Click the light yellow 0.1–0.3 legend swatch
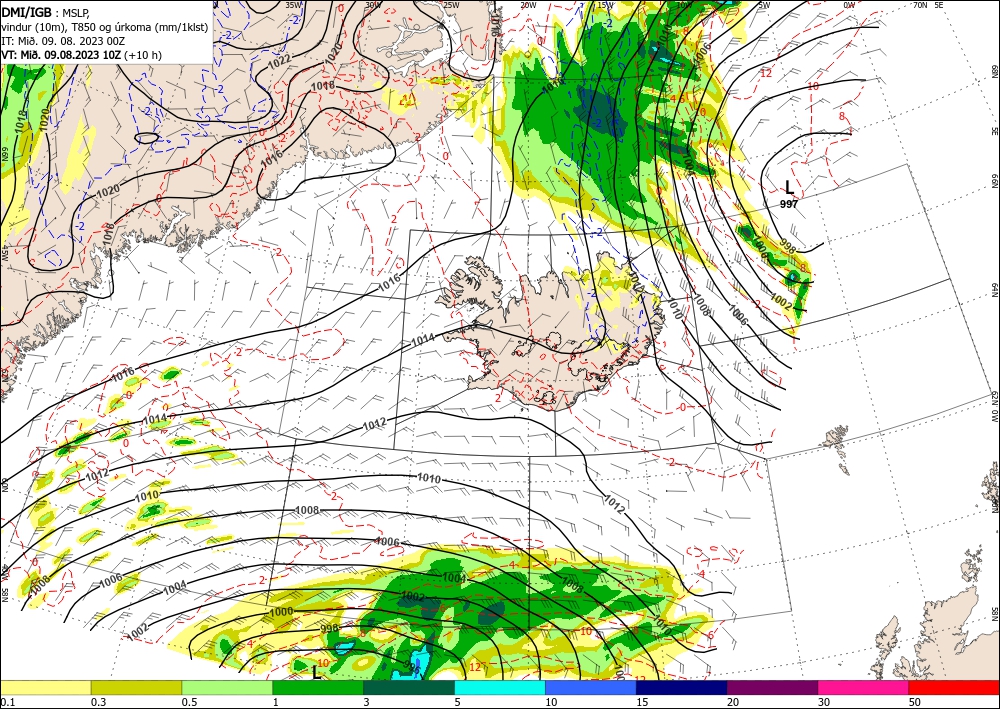 pos(45,687)
